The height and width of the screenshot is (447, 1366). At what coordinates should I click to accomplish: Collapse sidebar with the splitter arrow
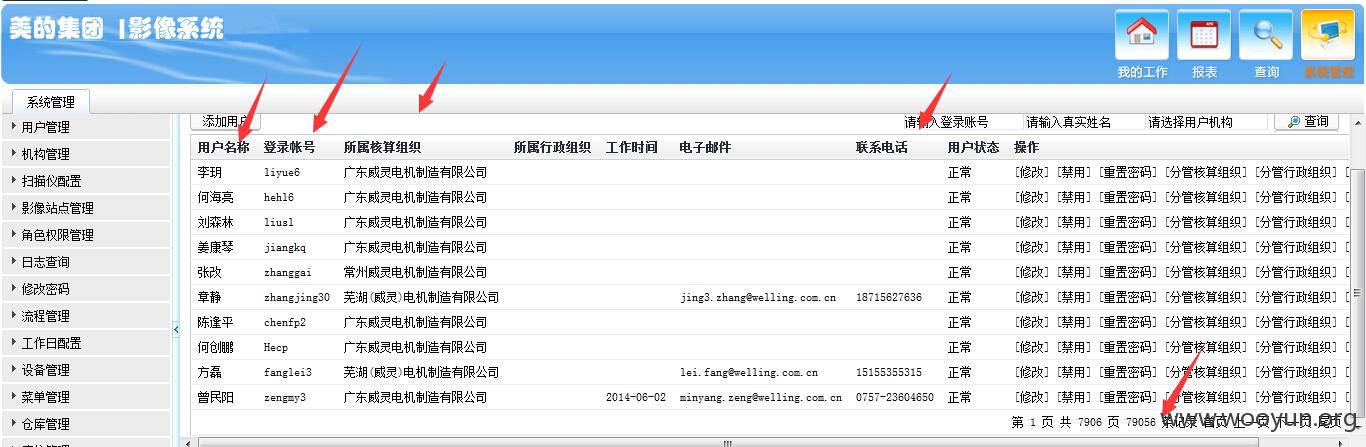176,328
